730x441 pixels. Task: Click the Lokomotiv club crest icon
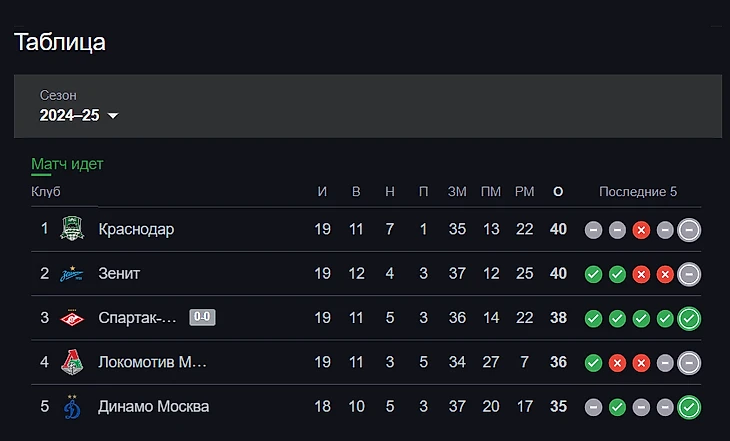[x=70, y=362]
